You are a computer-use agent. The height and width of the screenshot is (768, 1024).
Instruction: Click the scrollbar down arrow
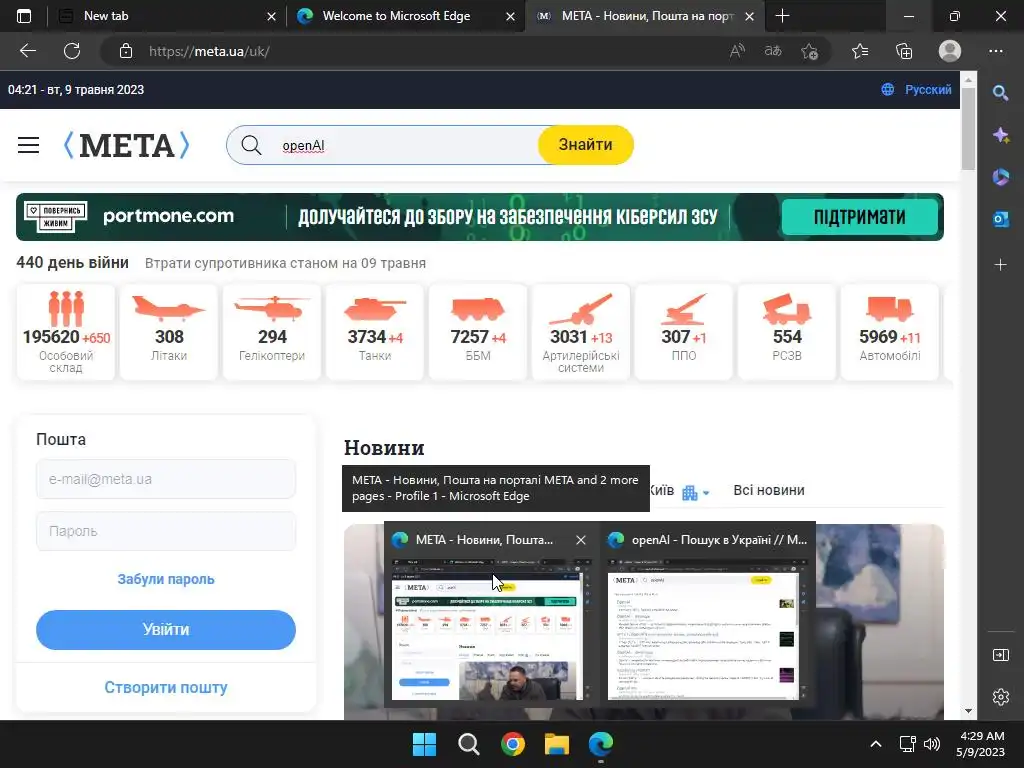click(968, 711)
